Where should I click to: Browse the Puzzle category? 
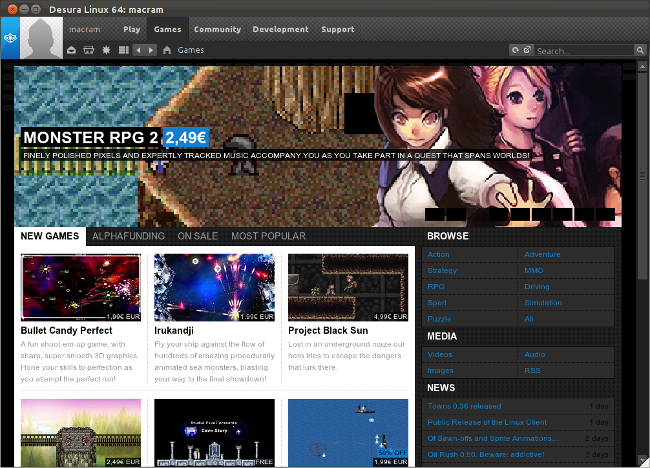coord(439,319)
